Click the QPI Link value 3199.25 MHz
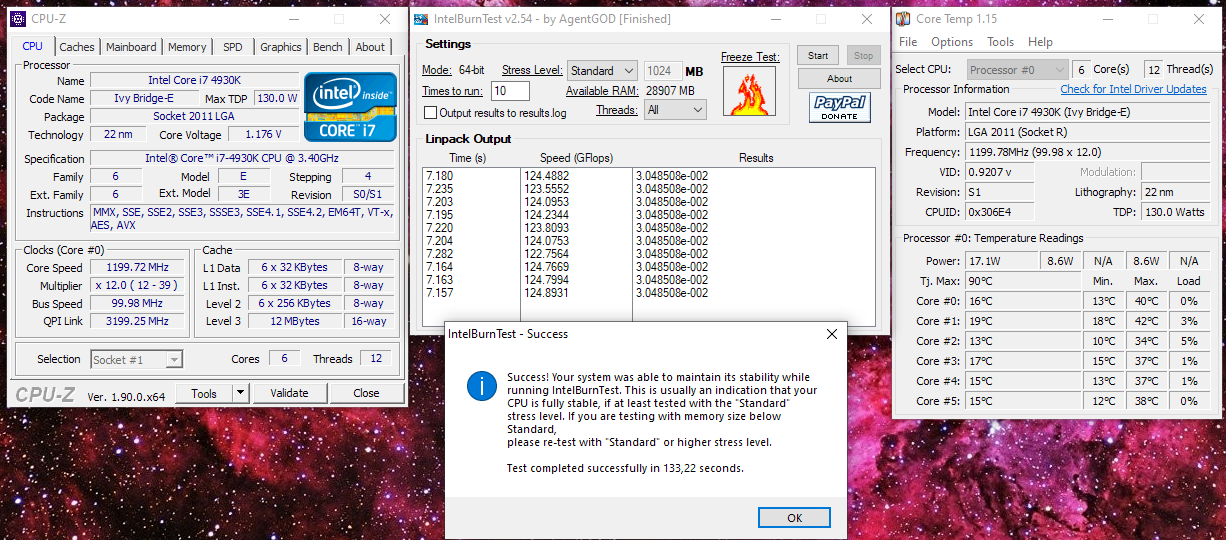The height and width of the screenshot is (540, 1226). pos(137,321)
